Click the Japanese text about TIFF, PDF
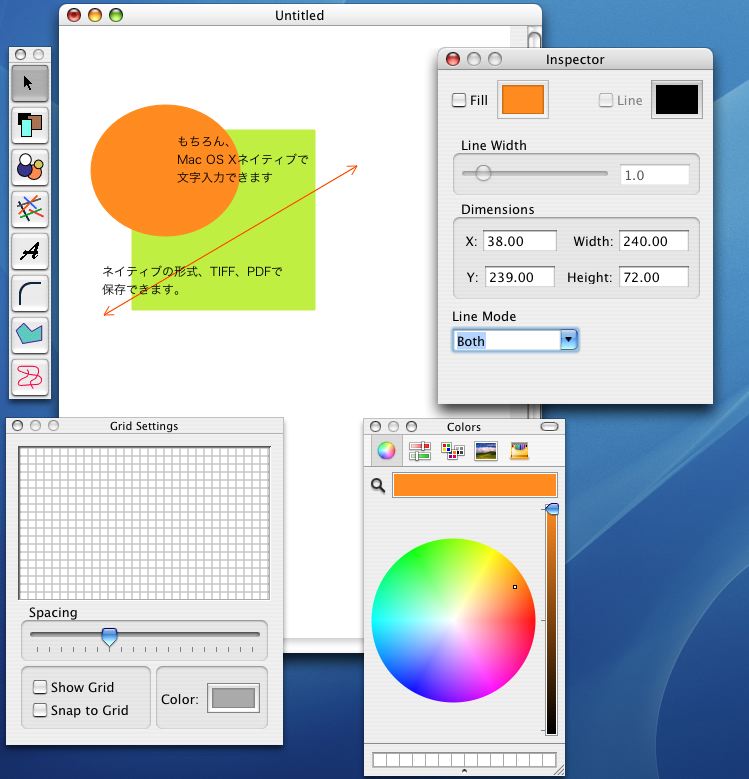The height and width of the screenshot is (779, 749). coord(192,280)
